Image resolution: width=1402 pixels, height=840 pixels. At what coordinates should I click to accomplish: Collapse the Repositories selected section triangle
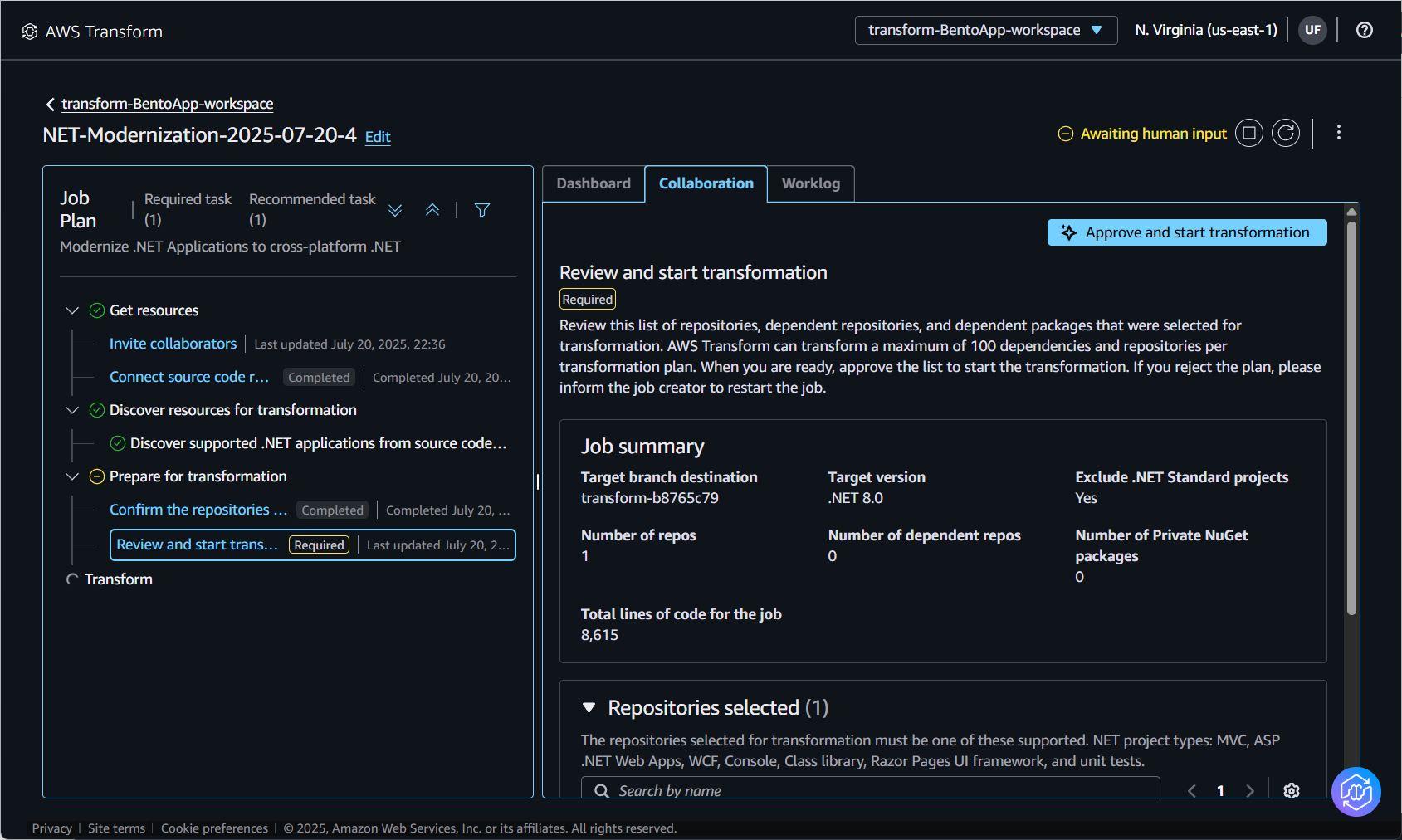589,707
